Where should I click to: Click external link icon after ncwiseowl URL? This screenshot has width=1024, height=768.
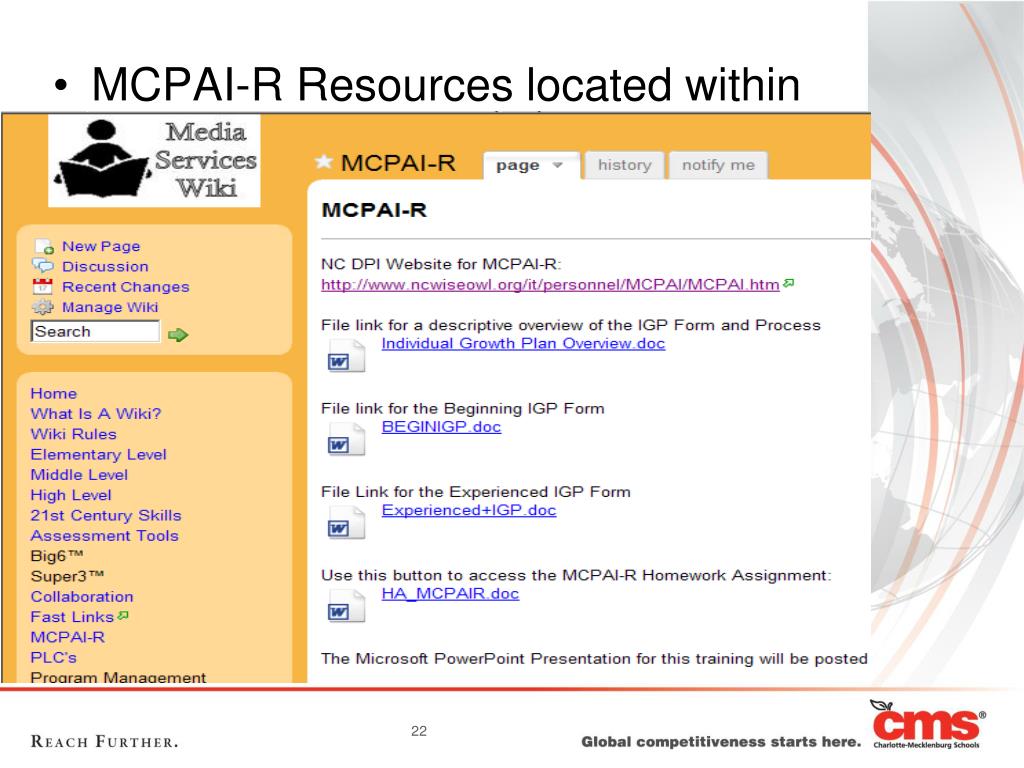point(789,283)
